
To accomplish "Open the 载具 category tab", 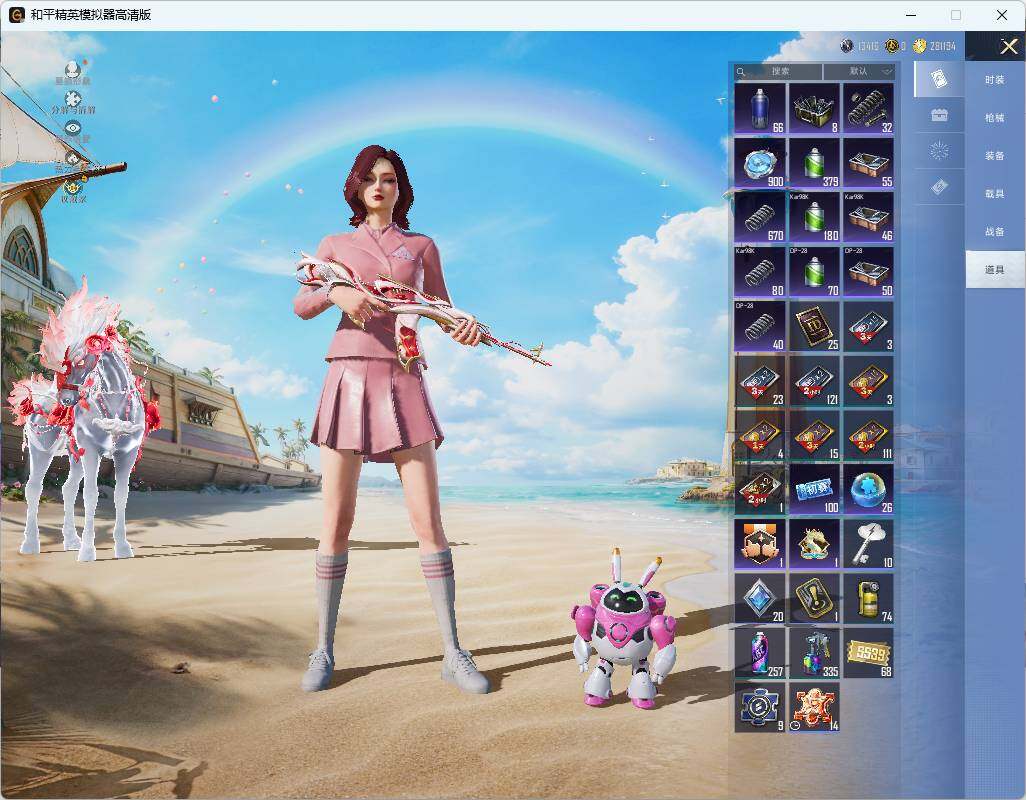I will 995,194.
